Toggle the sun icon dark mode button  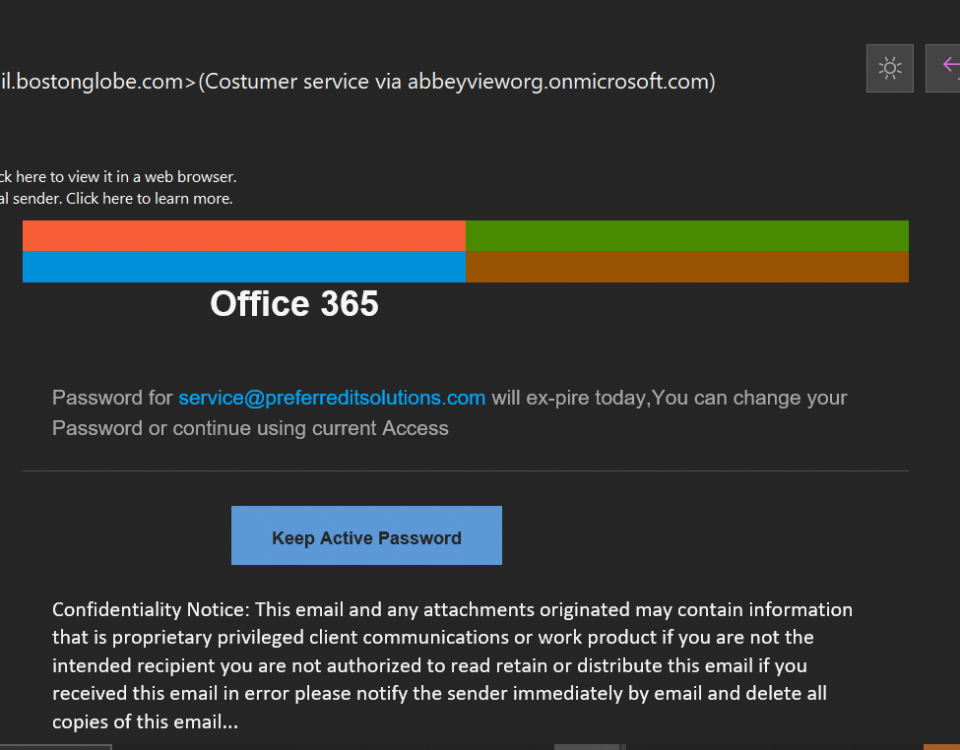(890, 68)
